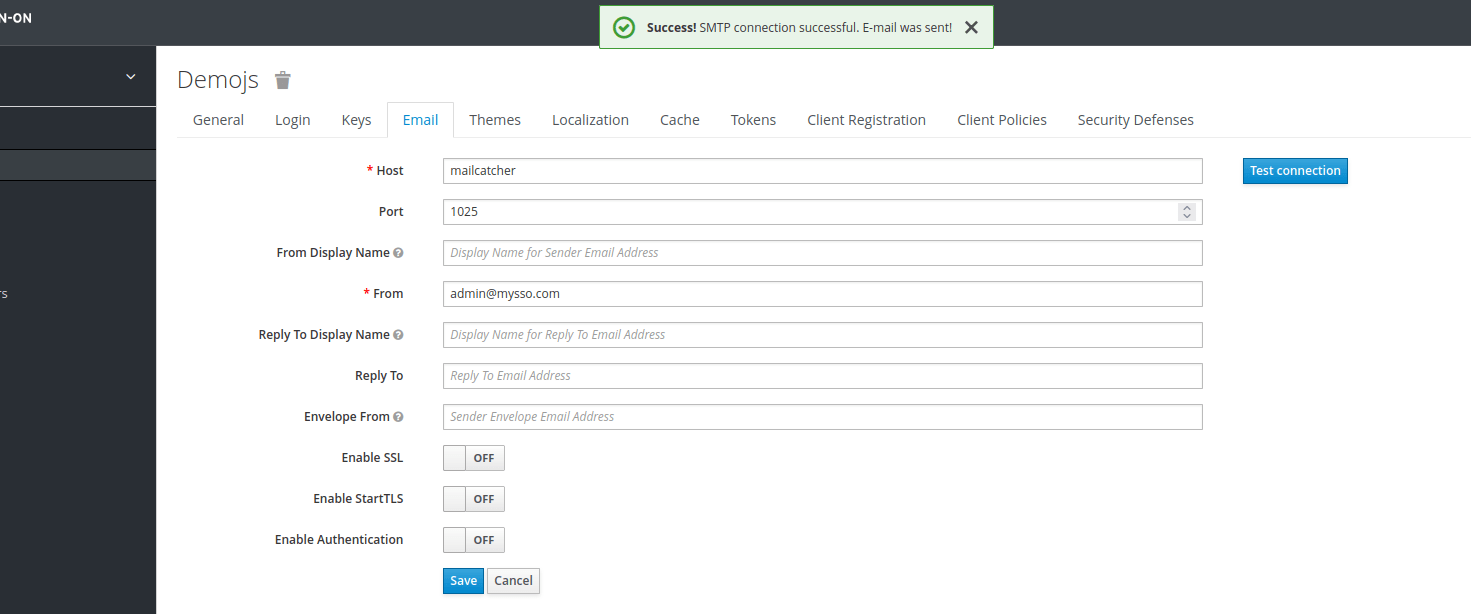The image size is (1471, 614).
Task: Go to the Security Defenses tab
Action: coord(1135,119)
